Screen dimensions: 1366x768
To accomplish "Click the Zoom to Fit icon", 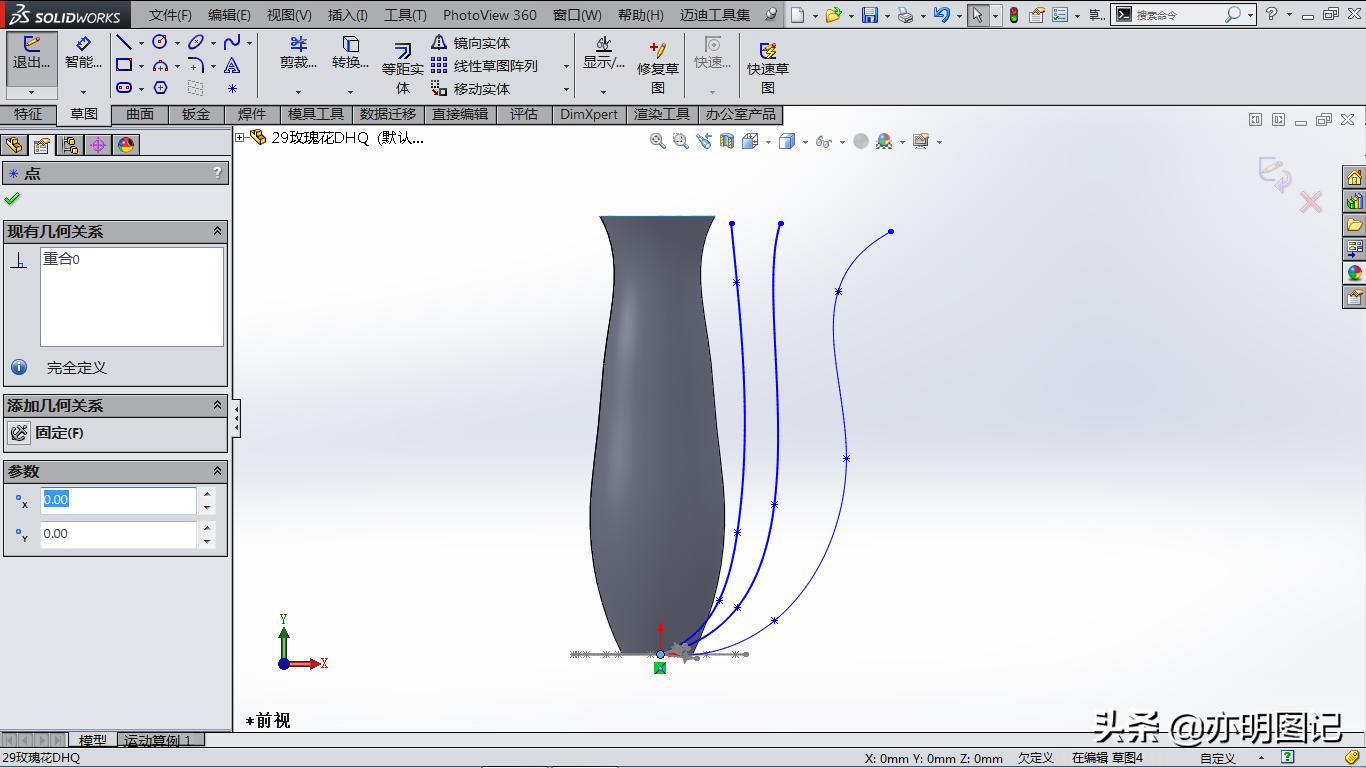I will tap(658, 141).
